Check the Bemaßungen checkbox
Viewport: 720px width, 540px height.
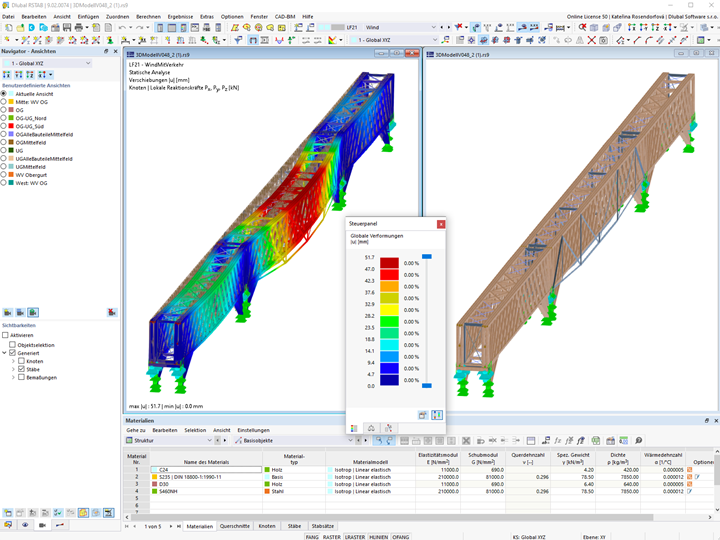pyautogui.click(x=21, y=377)
